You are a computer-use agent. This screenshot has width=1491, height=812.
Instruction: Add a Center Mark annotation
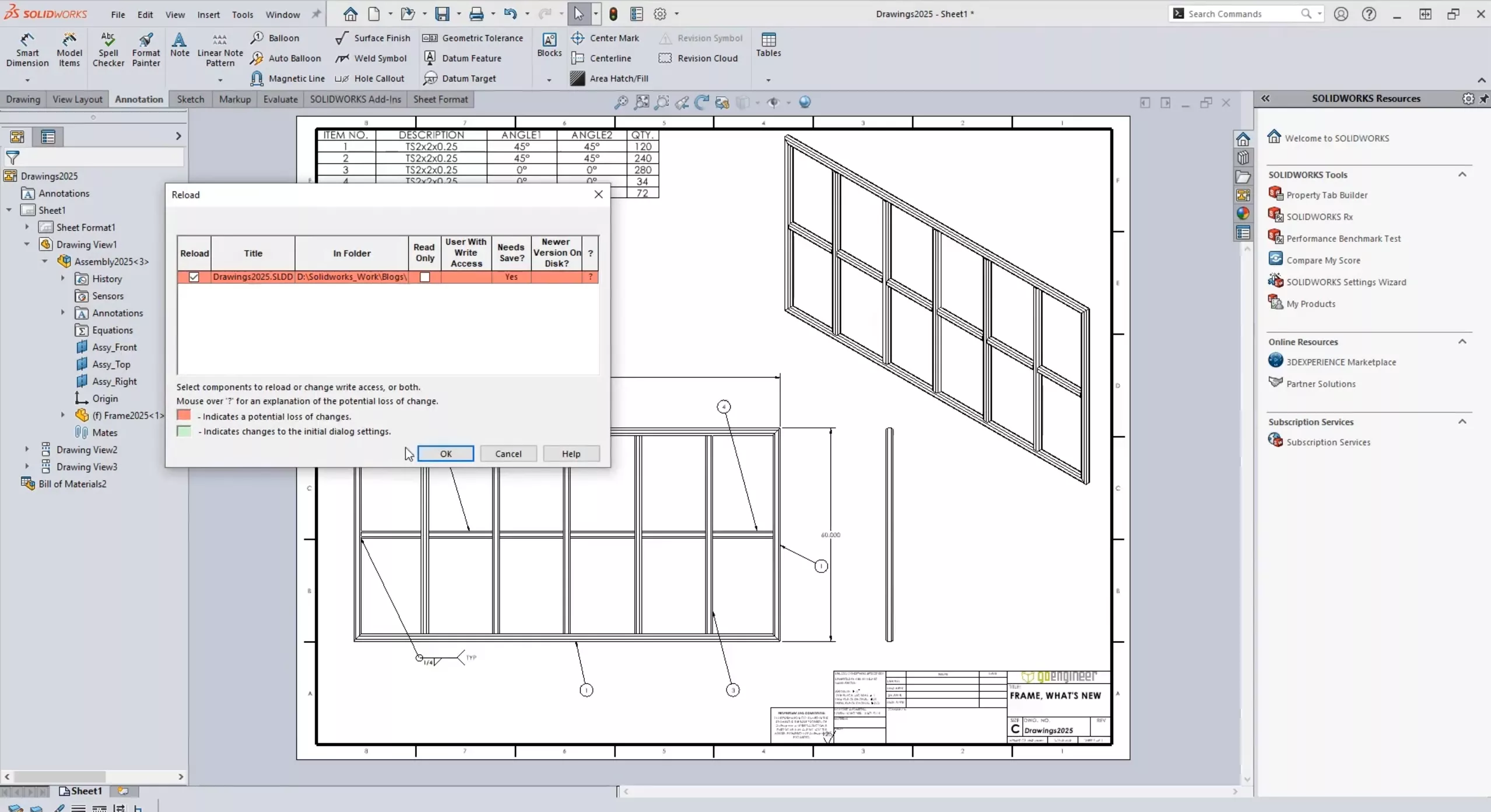(x=605, y=38)
